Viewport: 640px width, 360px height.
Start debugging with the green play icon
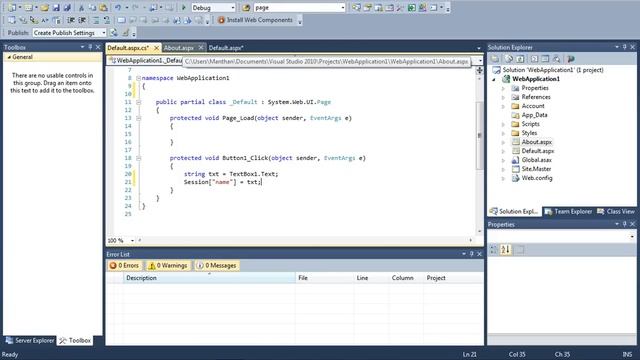point(183,7)
